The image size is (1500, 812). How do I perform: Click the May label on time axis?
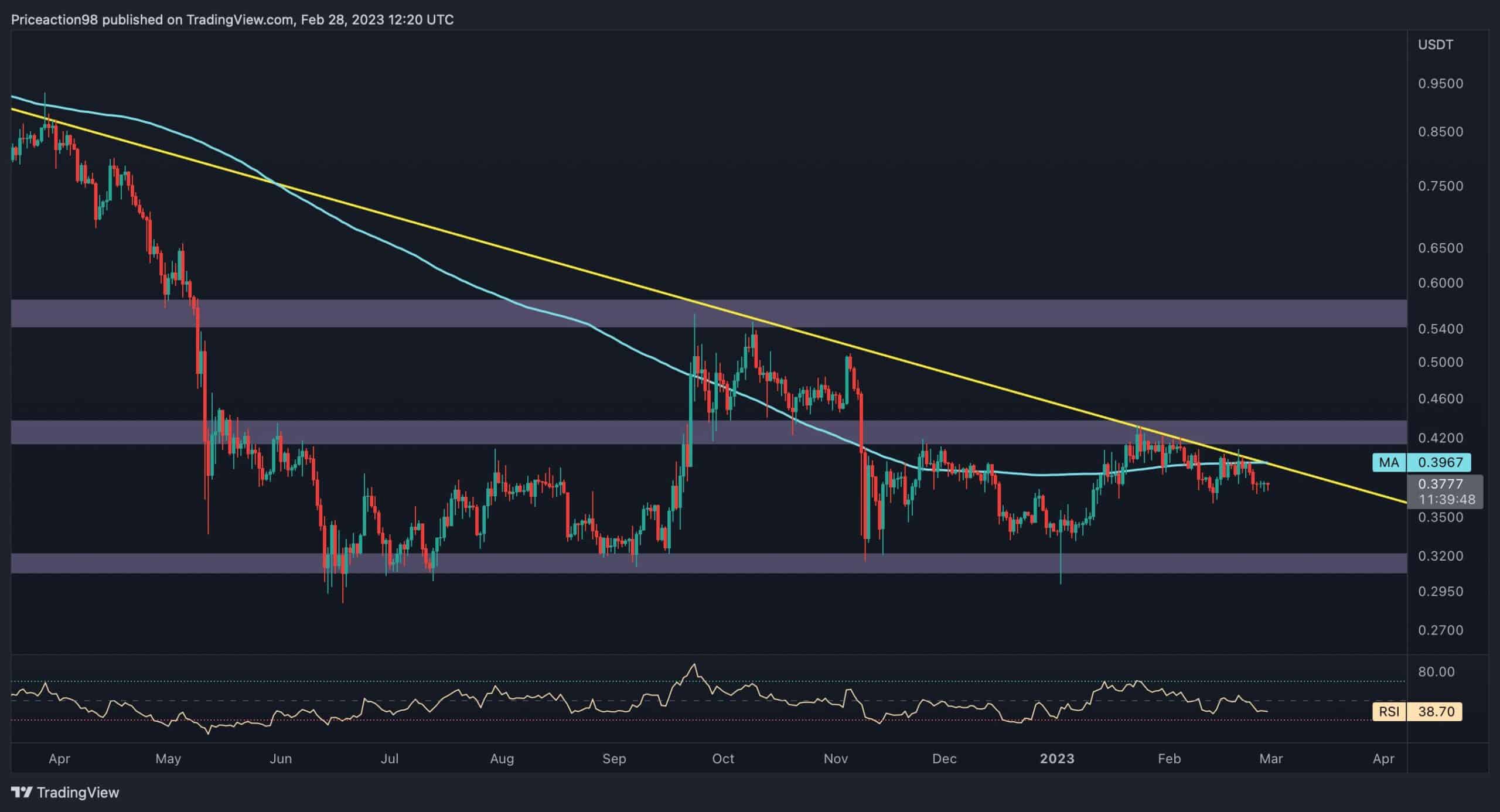coord(168,759)
